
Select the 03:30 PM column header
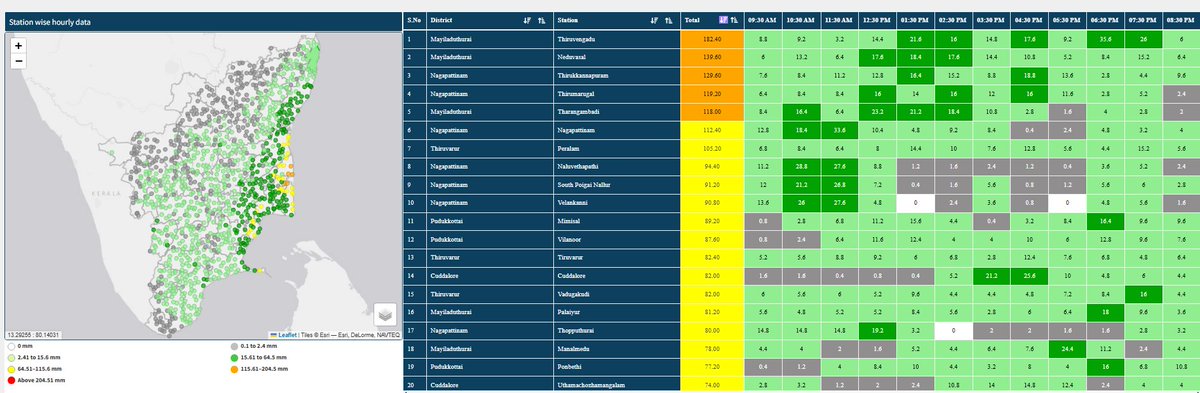(x=991, y=20)
